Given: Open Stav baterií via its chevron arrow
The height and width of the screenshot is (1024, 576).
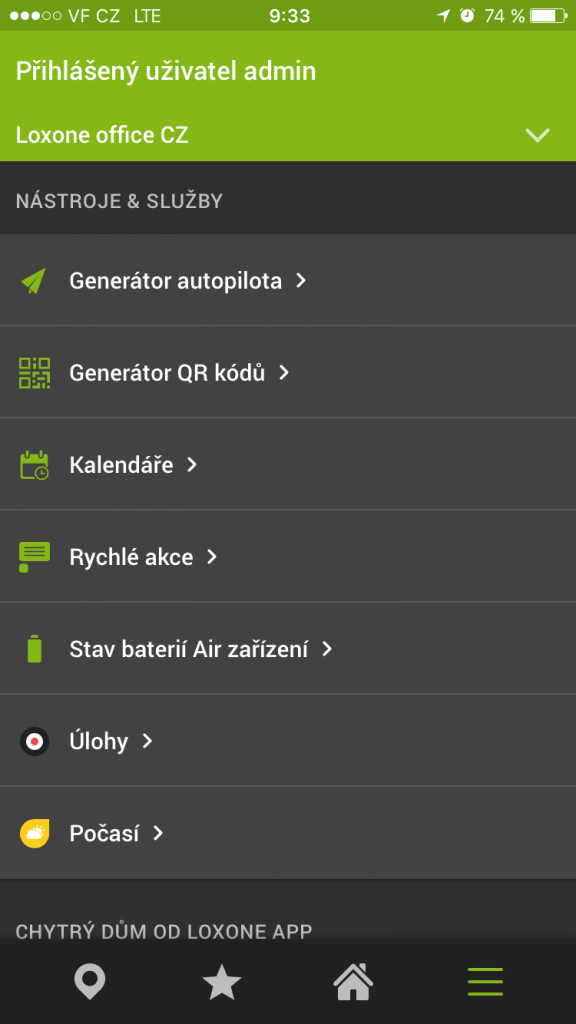Looking at the screenshot, I should pyautogui.click(x=326, y=649).
